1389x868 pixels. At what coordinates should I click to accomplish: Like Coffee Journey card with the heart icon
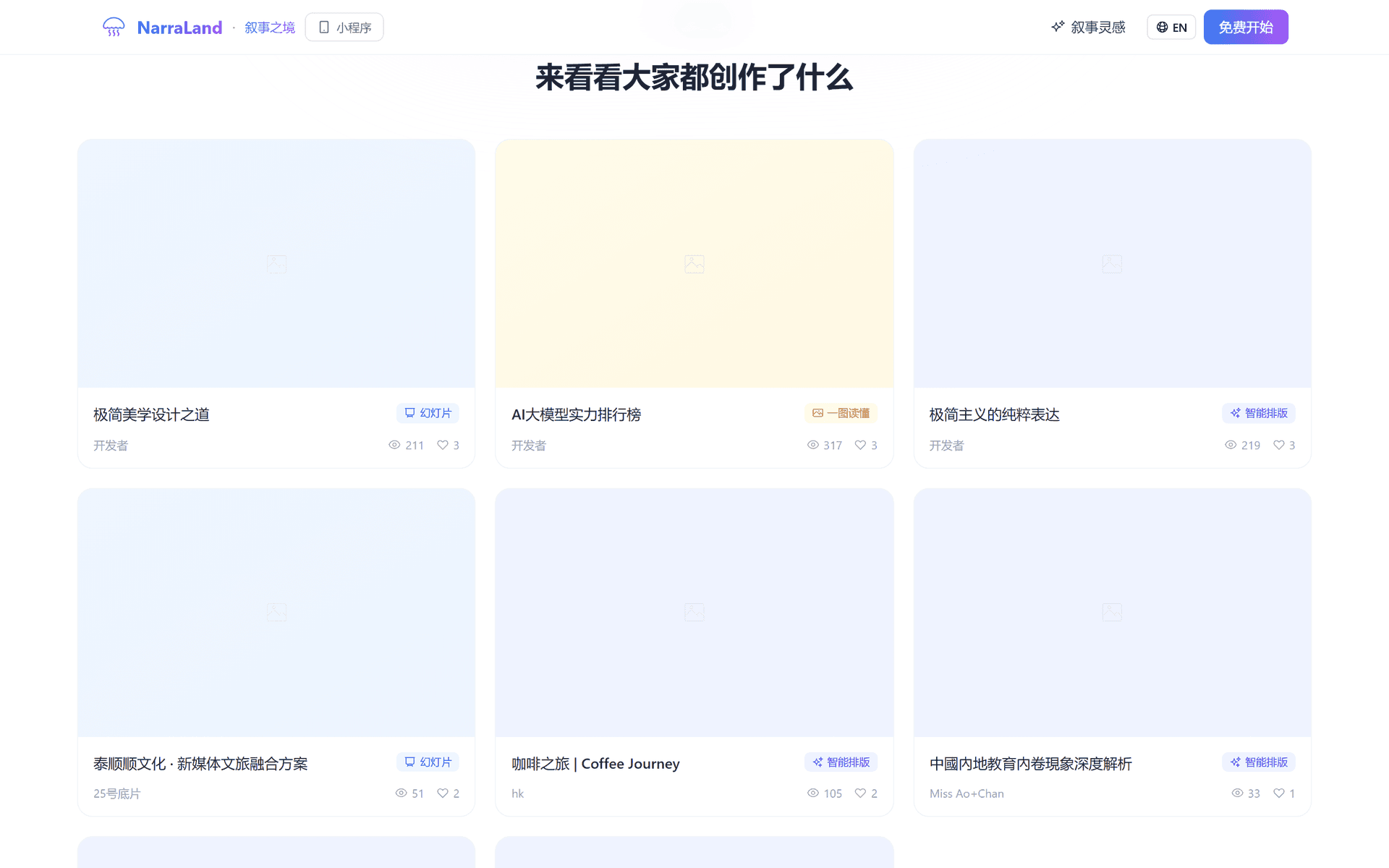860,793
